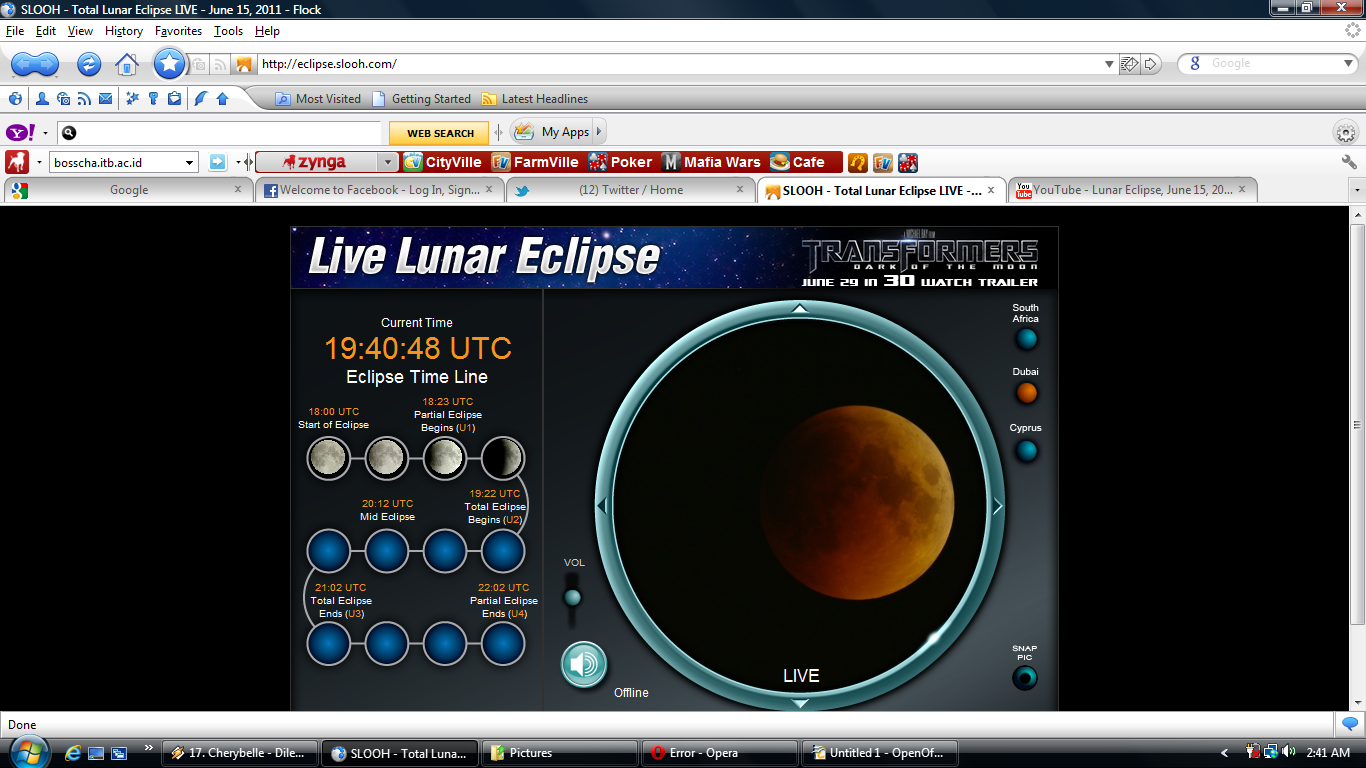Click the SNAP PIC camera button
The height and width of the screenshot is (768, 1366).
(1025, 678)
